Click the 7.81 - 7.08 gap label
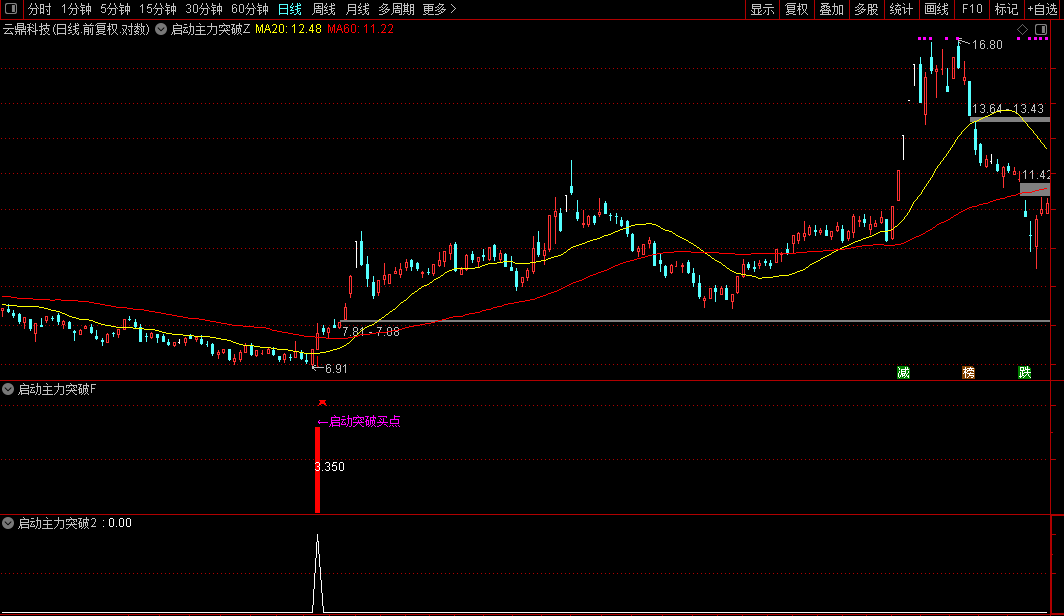Viewport: 1064px width, 616px height. coord(371,332)
